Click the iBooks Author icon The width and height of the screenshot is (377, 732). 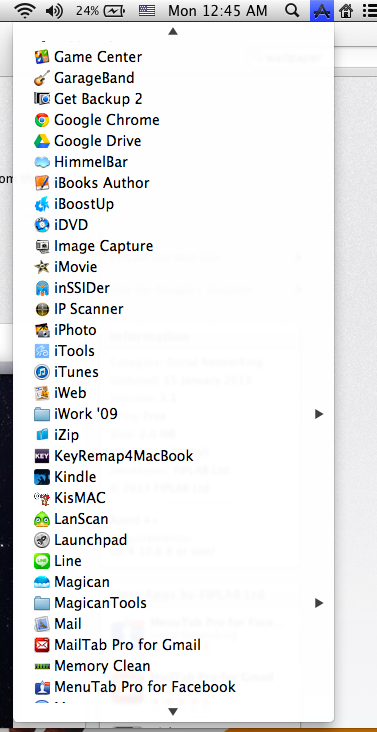42,183
